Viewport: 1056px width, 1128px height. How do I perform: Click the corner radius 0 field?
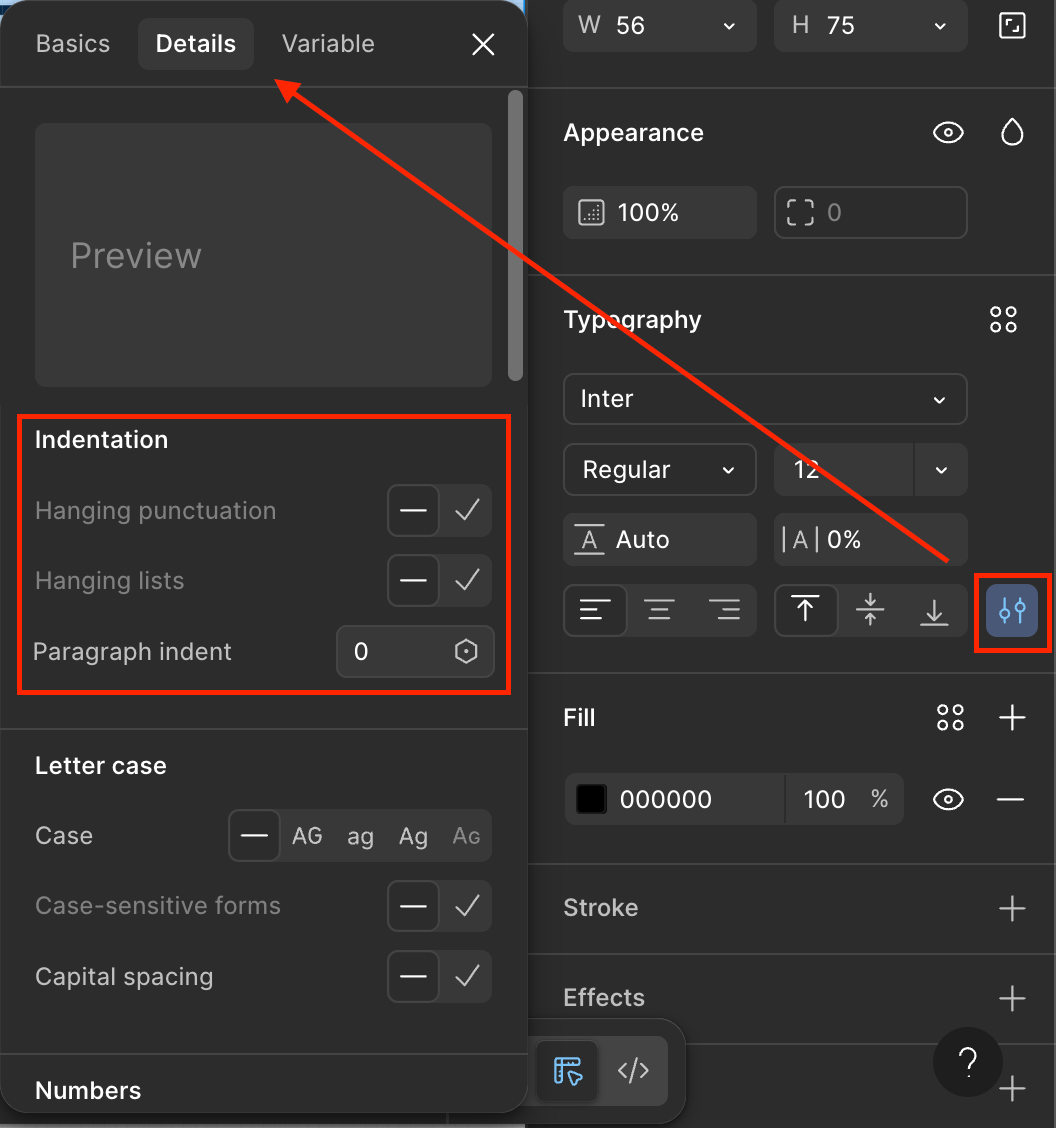coord(870,213)
